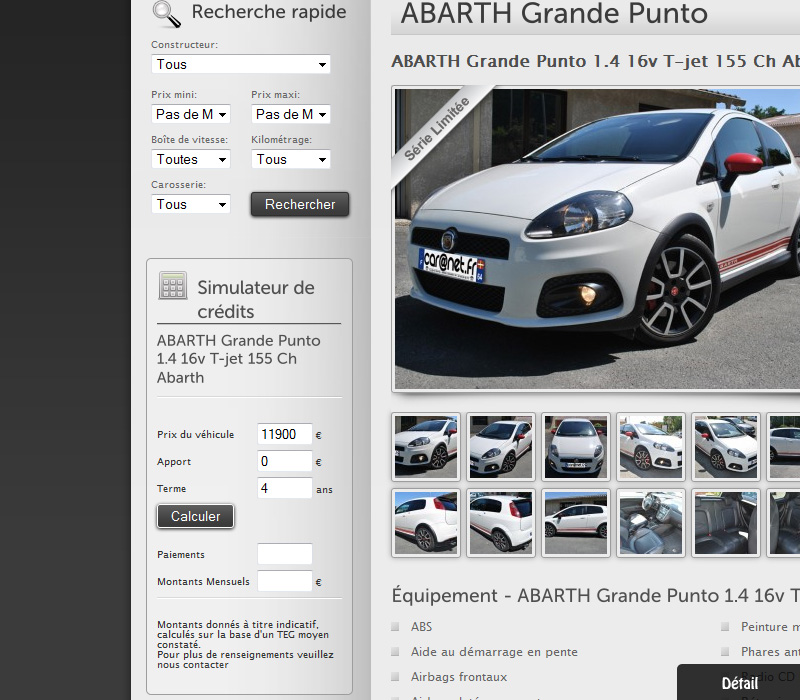Open the Carosserie dropdown

[191, 204]
